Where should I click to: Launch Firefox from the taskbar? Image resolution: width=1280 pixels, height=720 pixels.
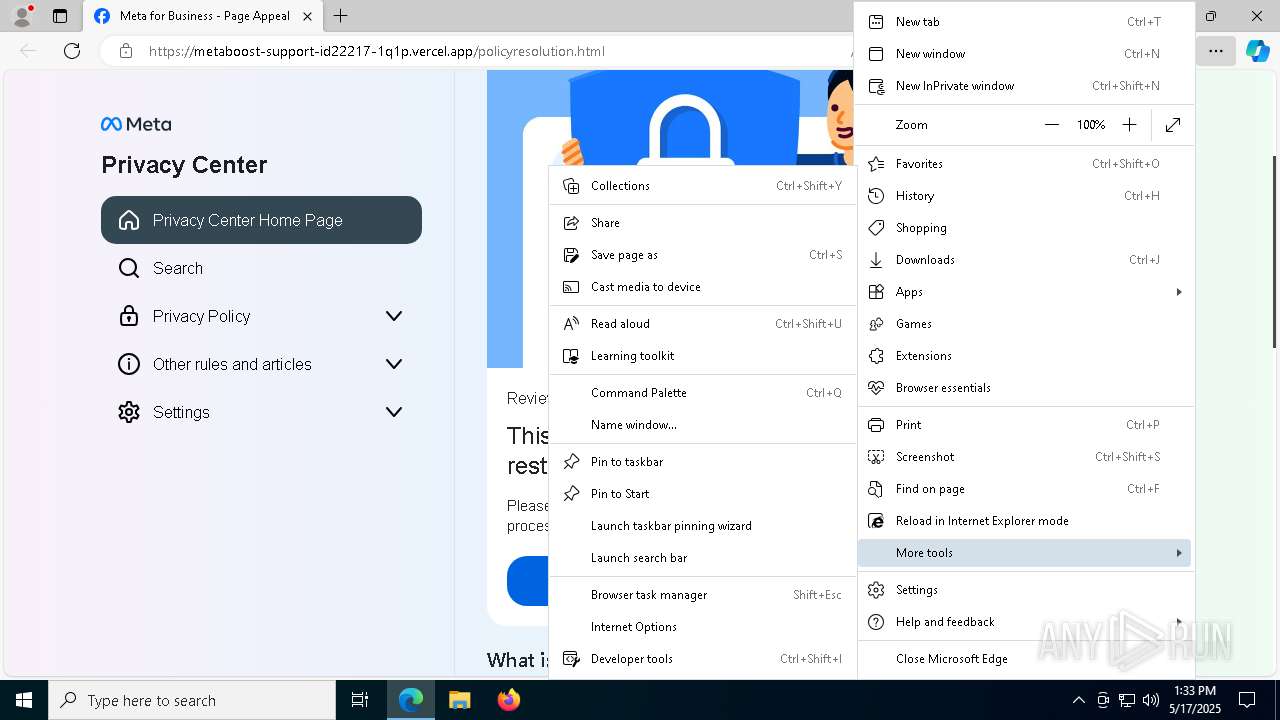coord(508,700)
